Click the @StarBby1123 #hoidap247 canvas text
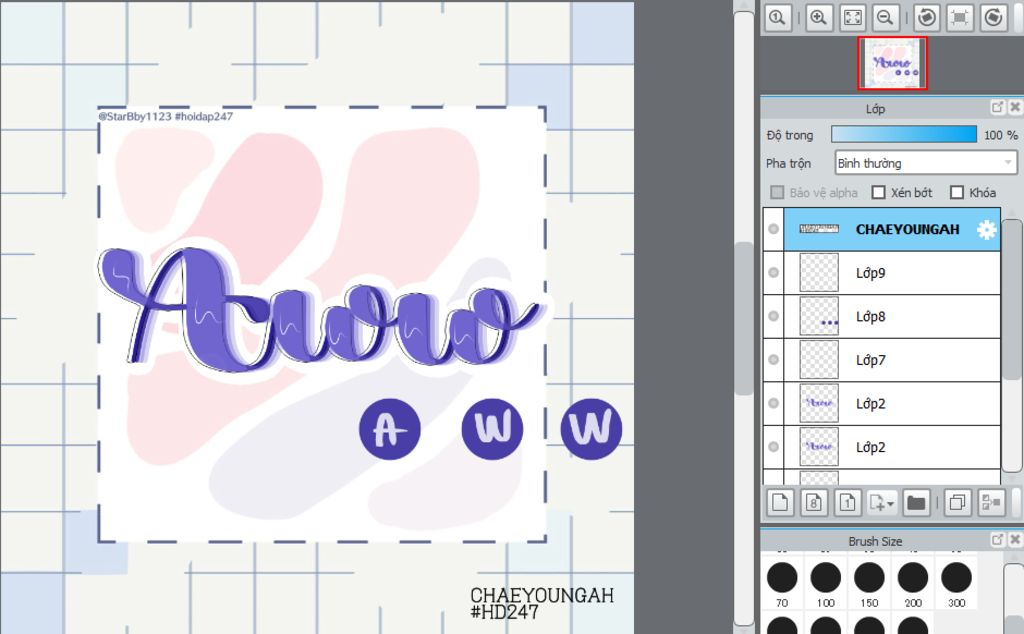 (165, 116)
